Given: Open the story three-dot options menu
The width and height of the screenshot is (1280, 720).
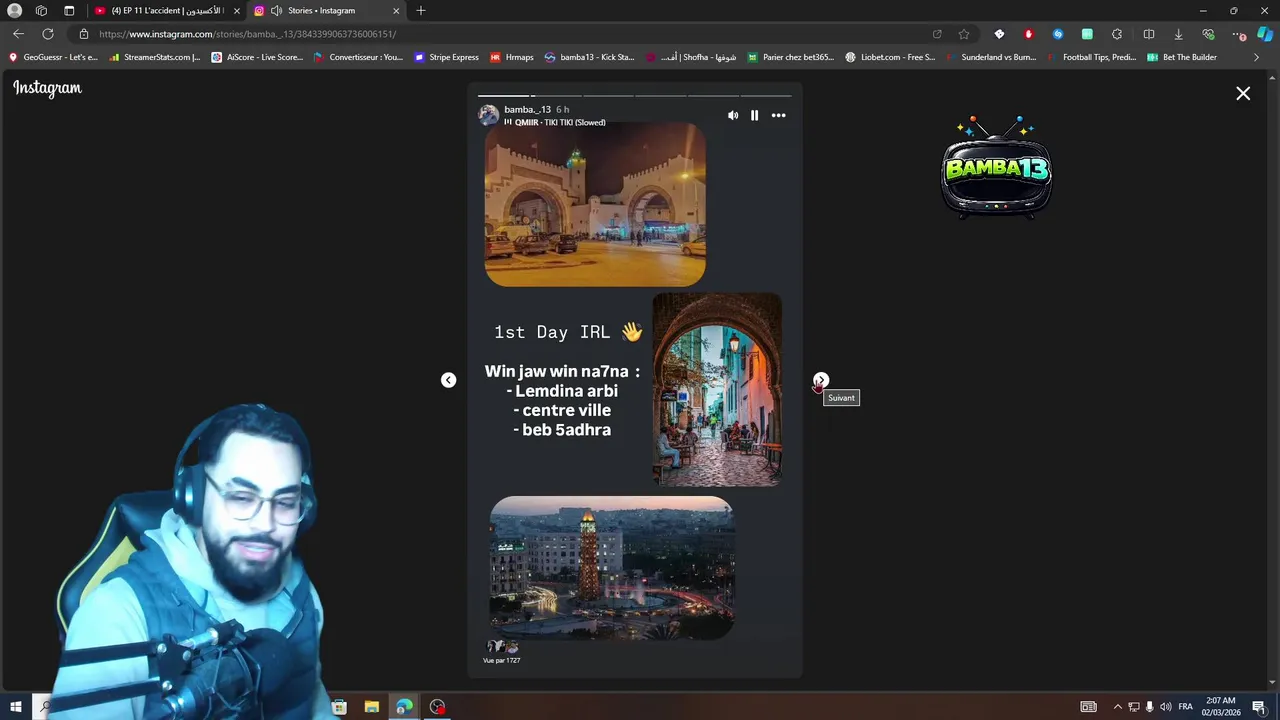Looking at the screenshot, I should point(778,115).
